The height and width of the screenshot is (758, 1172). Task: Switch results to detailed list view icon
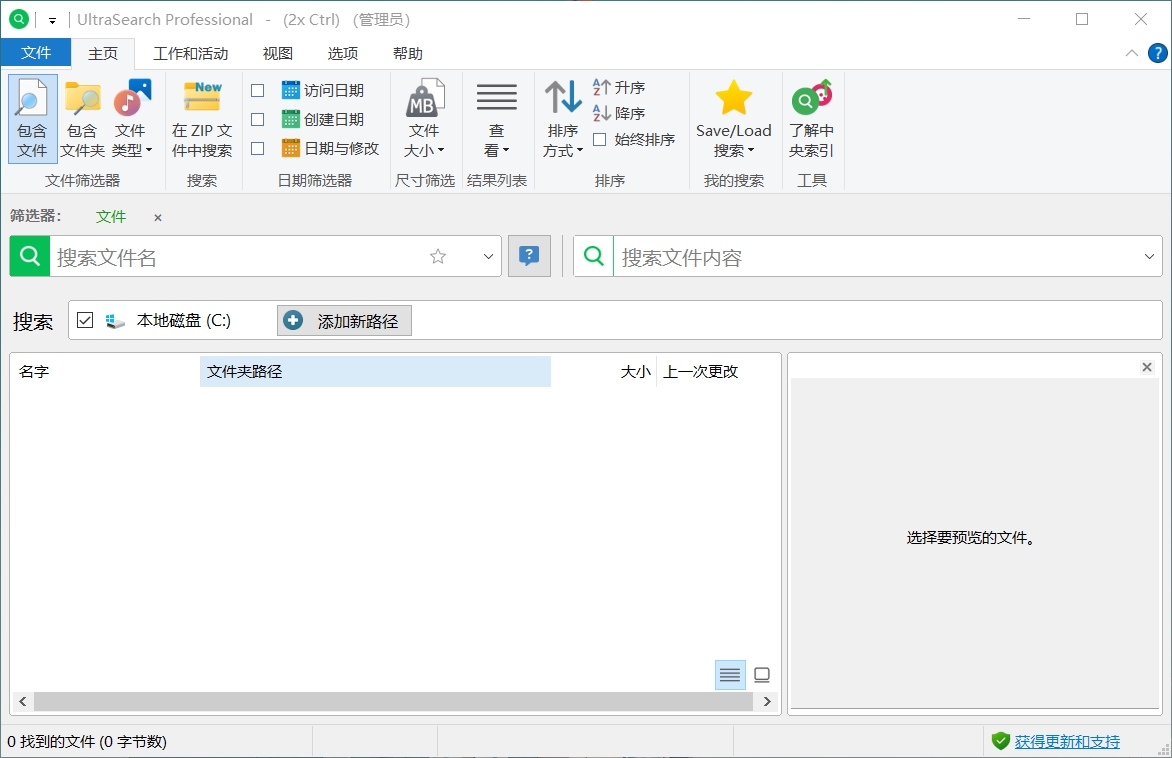[729, 675]
